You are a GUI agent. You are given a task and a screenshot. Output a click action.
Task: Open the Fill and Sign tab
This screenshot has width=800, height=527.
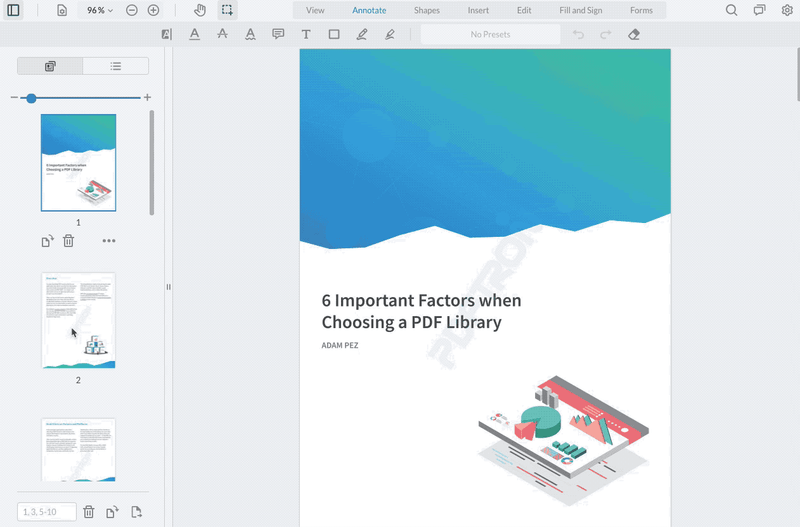pos(581,10)
